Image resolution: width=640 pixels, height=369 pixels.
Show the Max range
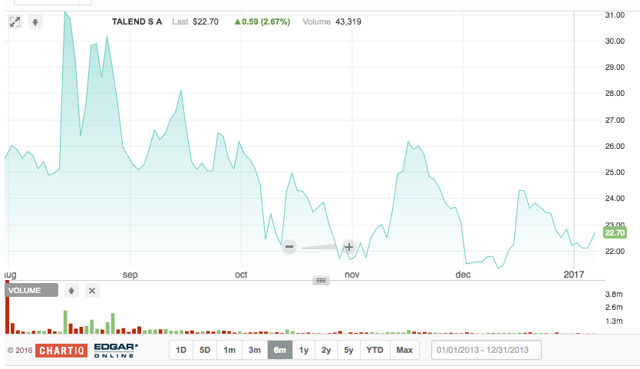pos(404,350)
